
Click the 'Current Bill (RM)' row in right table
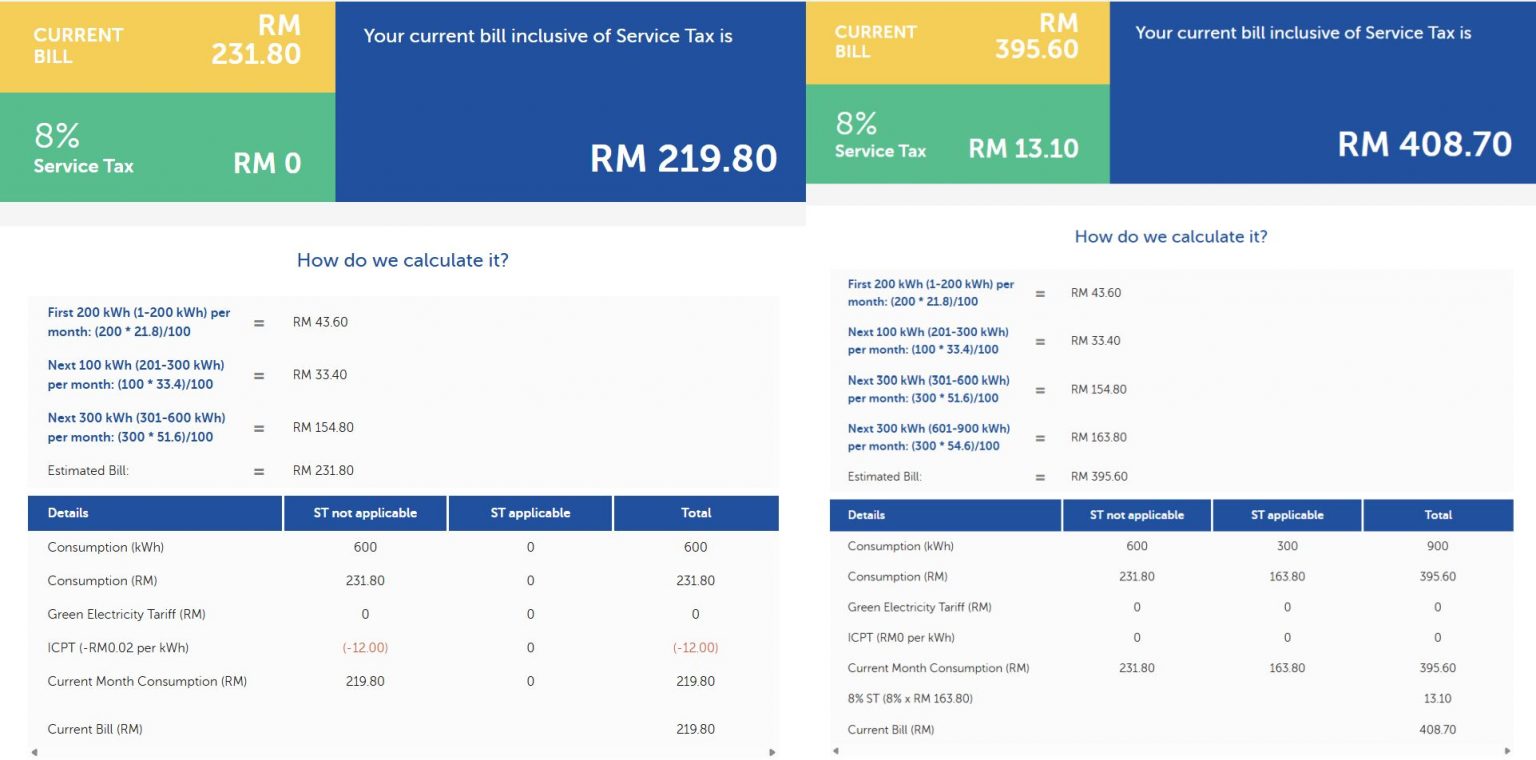click(893, 729)
